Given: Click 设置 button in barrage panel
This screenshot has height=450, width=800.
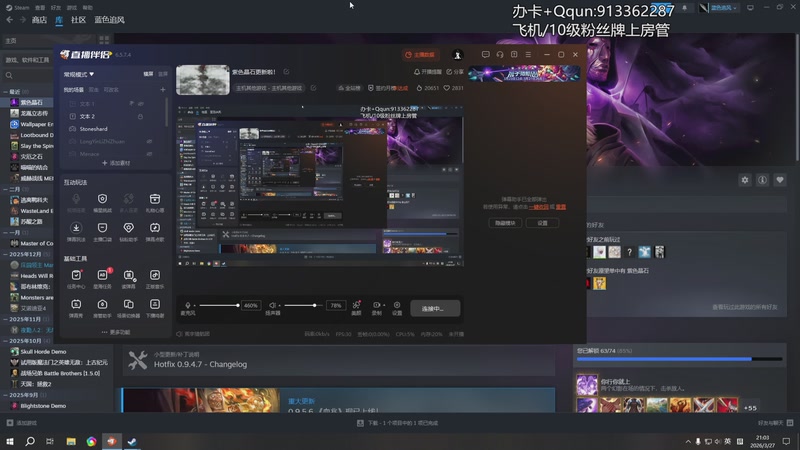Looking at the screenshot, I should point(542,223).
